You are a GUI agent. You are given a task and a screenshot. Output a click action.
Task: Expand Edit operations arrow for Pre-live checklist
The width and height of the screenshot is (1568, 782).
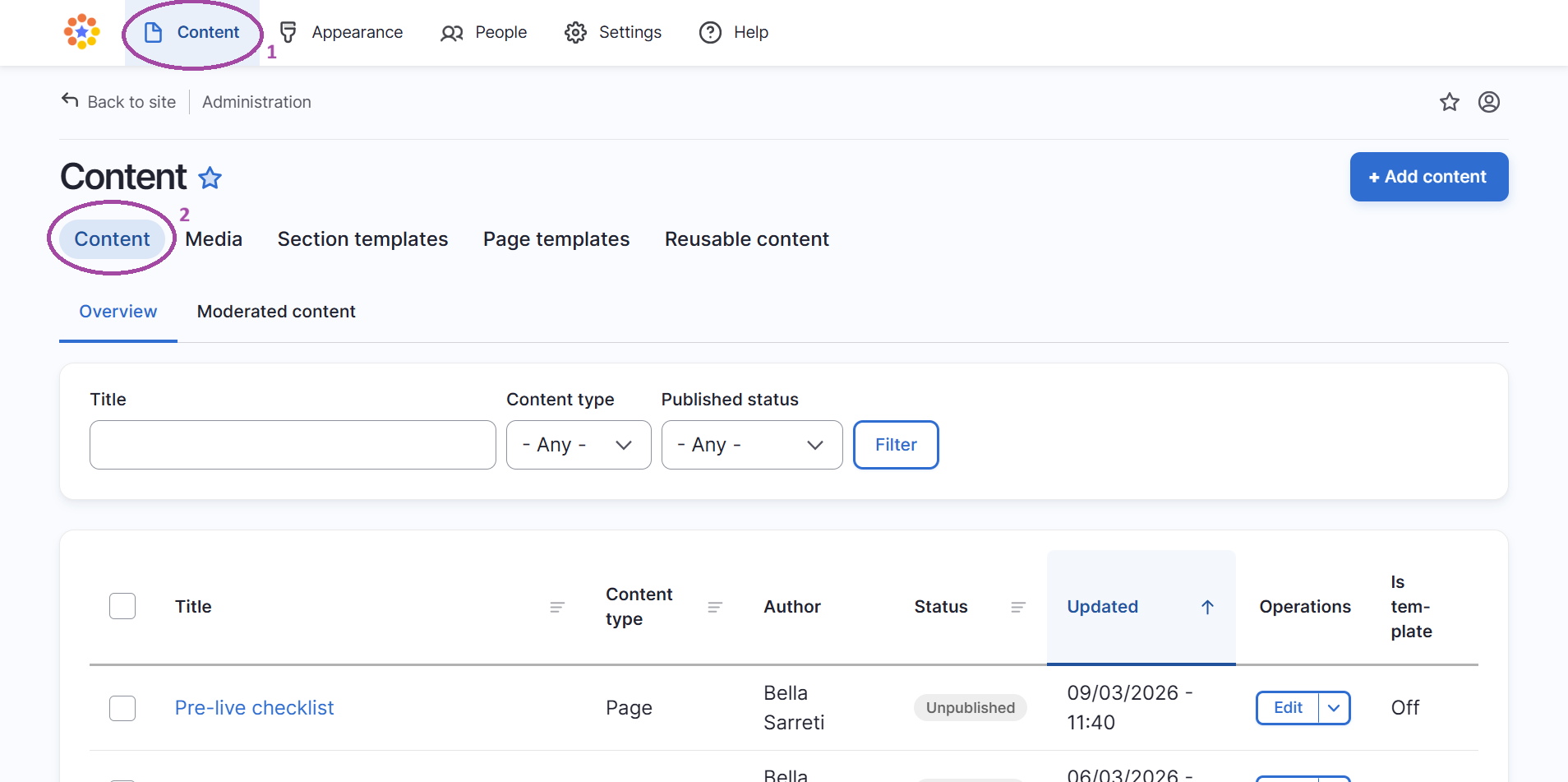click(x=1334, y=708)
